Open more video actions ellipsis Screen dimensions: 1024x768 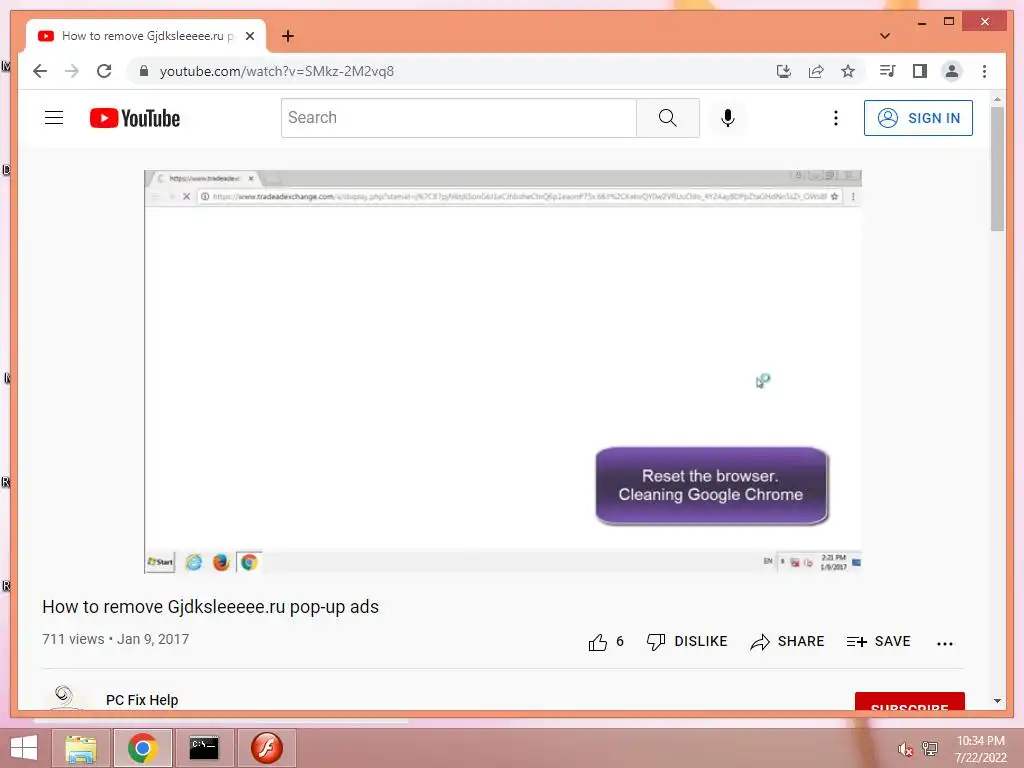click(x=944, y=643)
